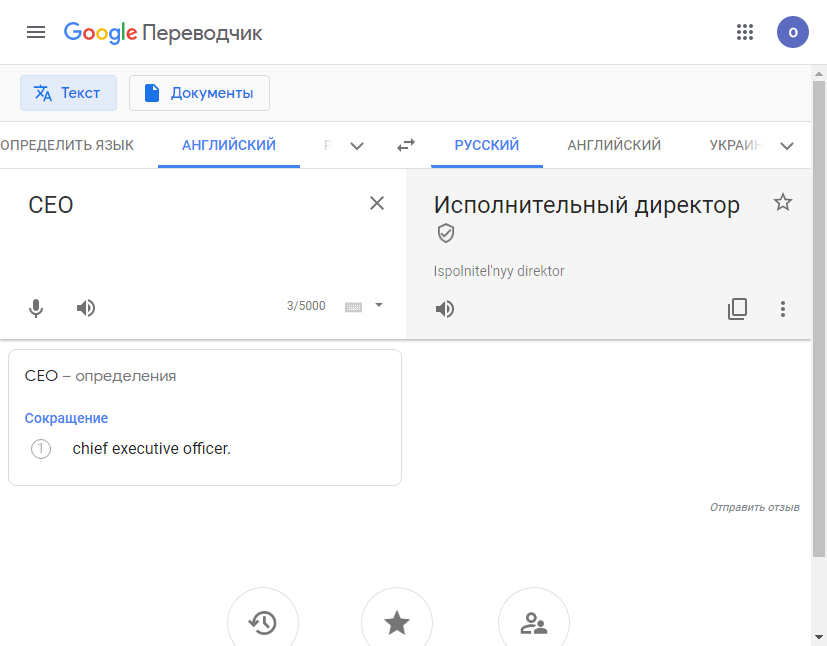Click the Отправить отзыв feedback link
The width and height of the screenshot is (827, 646).
[x=754, y=507]
